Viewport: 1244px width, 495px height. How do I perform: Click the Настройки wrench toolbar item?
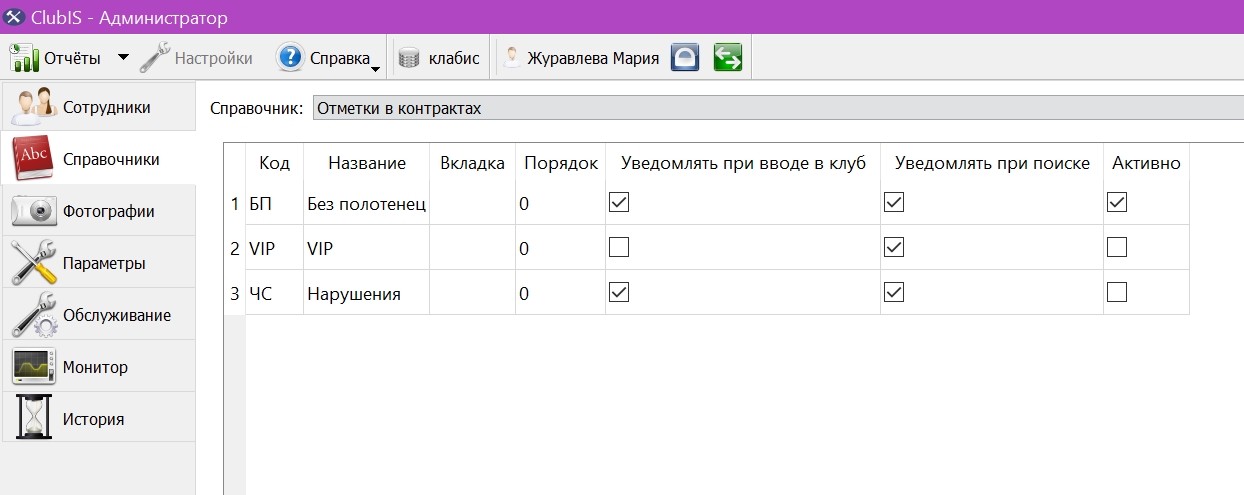[196, 58]
